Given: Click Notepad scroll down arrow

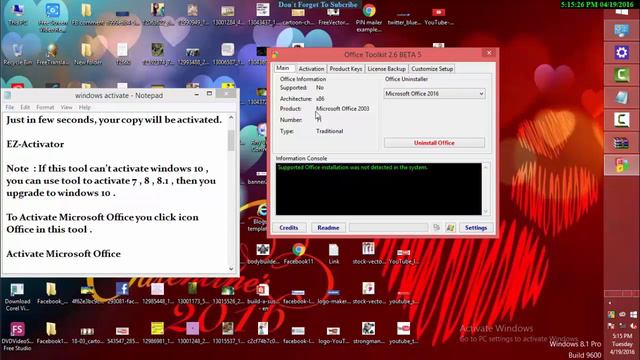Looking at the screenshot, I should pyautogui.click(x=231, y=269).
